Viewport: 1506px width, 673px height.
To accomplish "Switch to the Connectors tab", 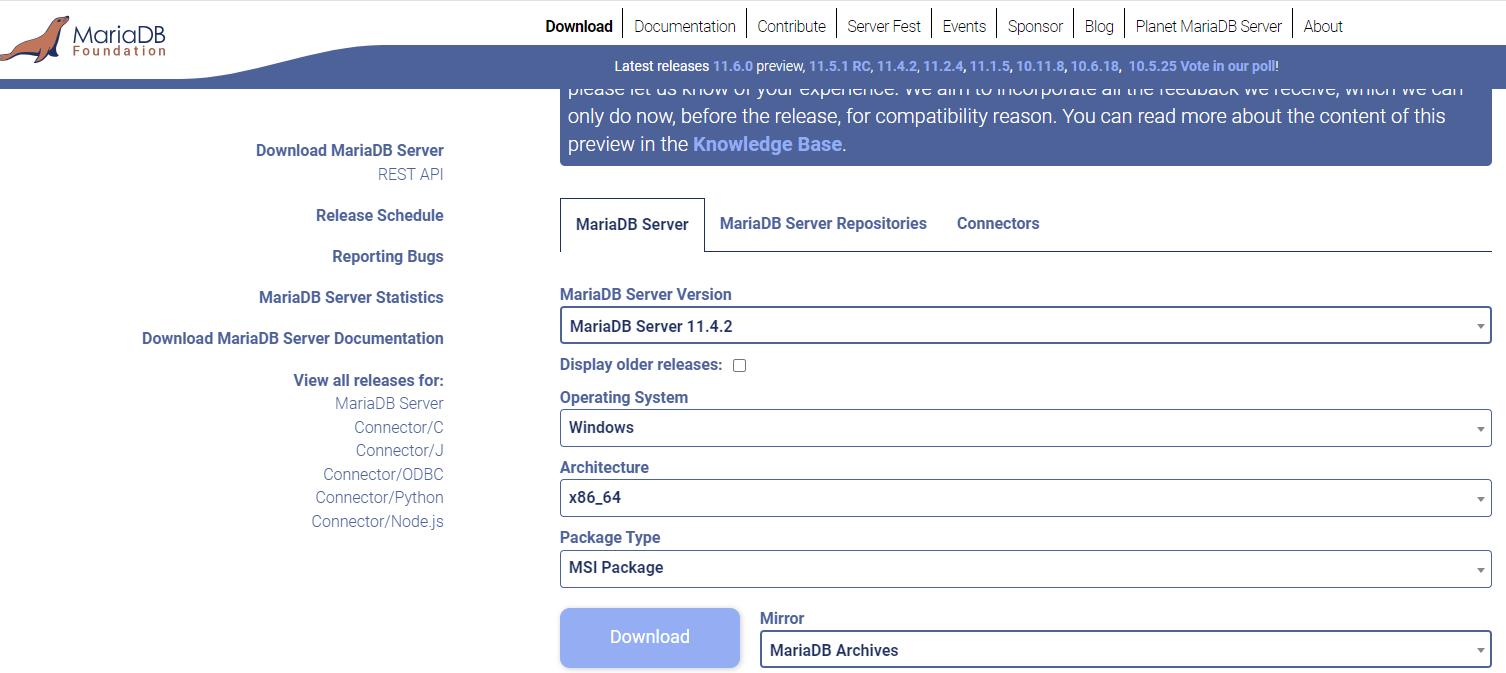I will (x=998, y=223).
